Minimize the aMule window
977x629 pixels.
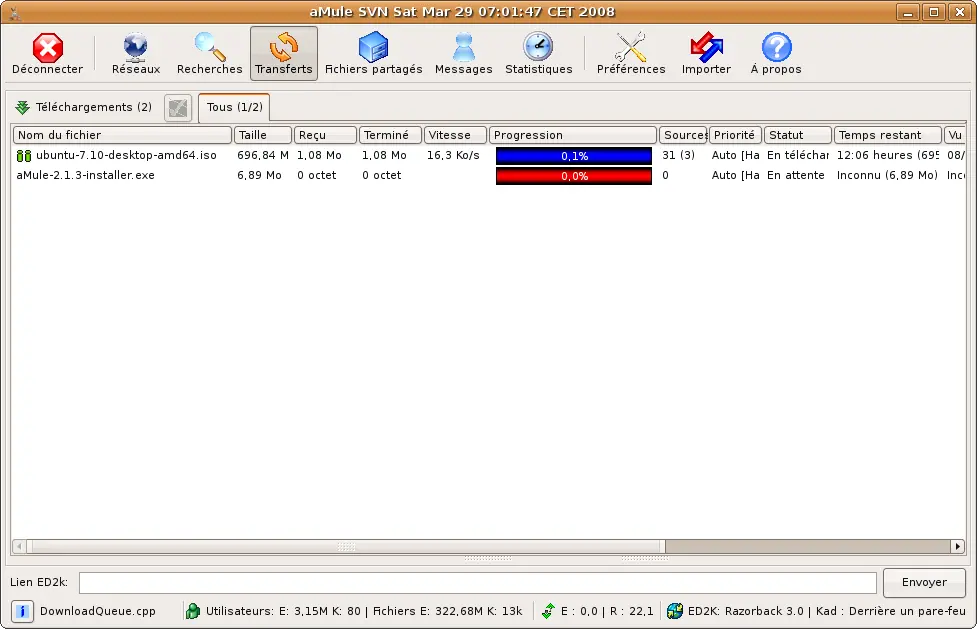(908, 12)
